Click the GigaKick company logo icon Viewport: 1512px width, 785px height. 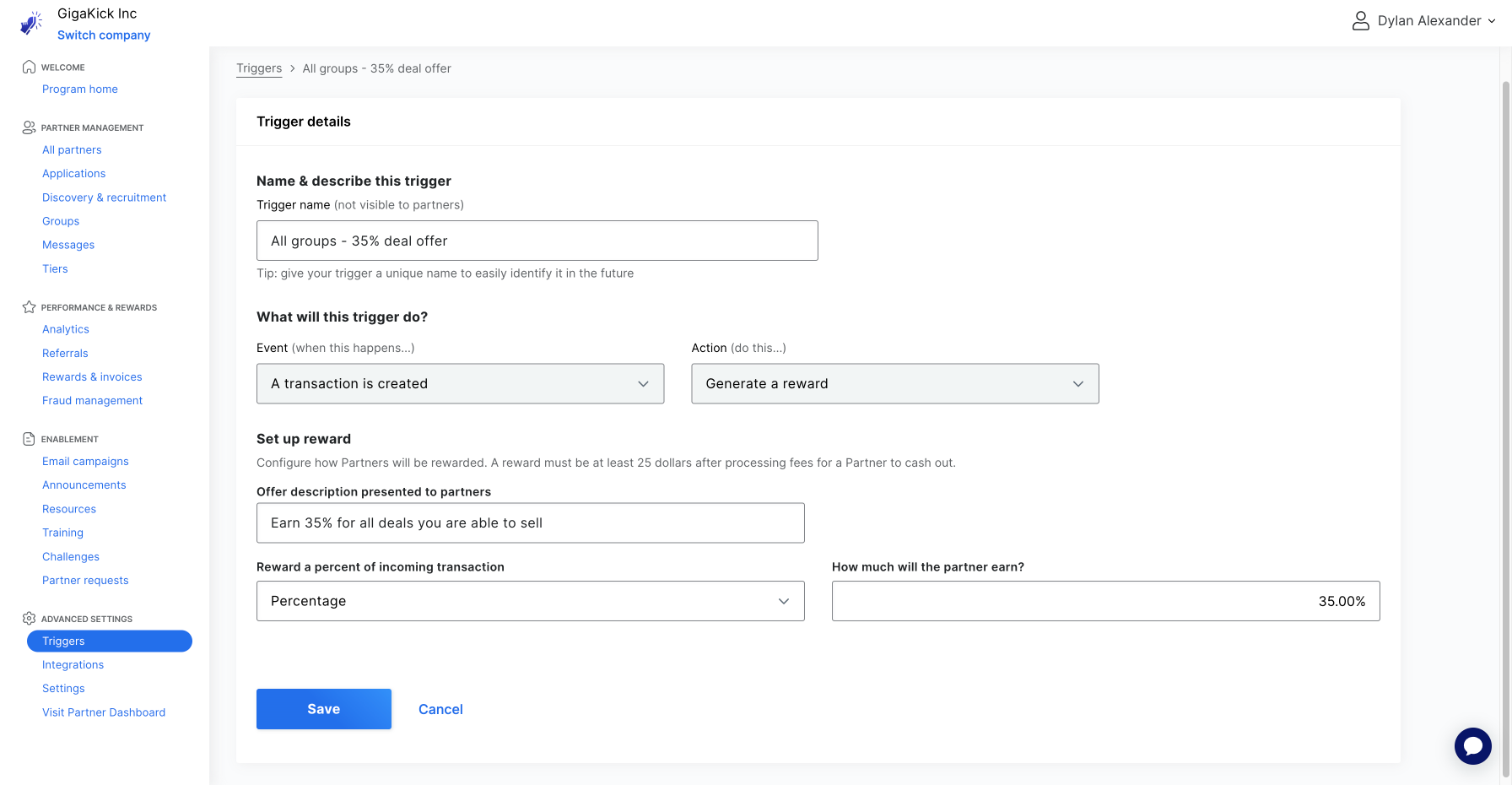point(31,23)
